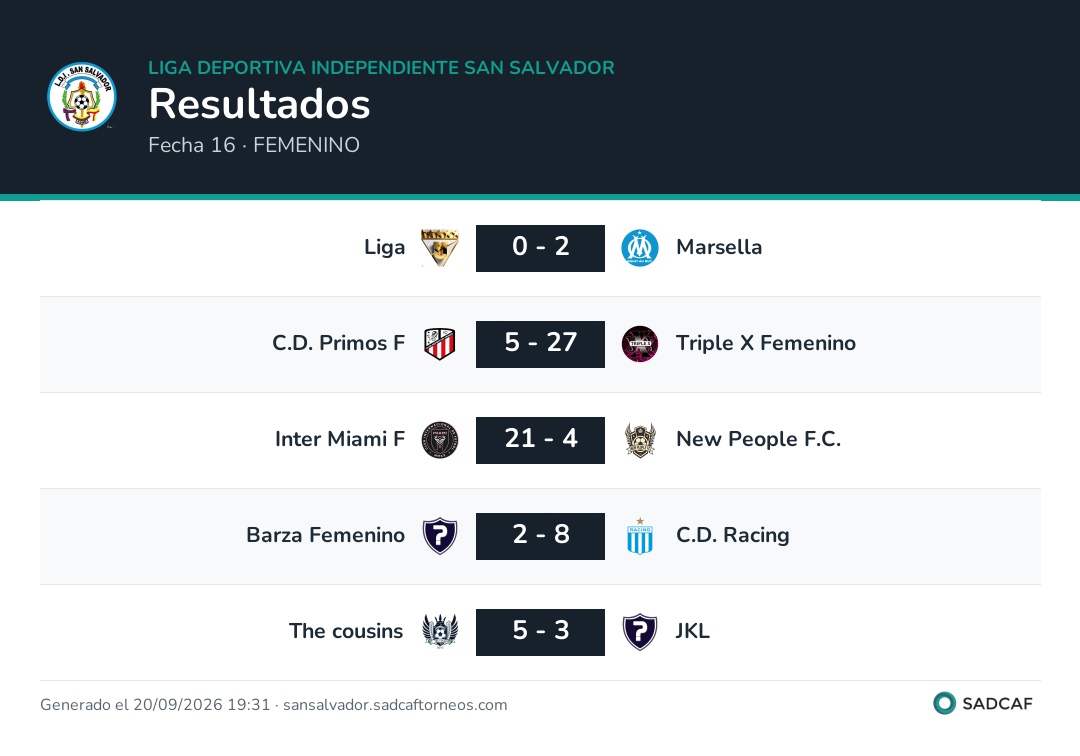Click the New People F.C. badge
The height and width of the screenshot is (756, 1080).
(x=640, y=440)
